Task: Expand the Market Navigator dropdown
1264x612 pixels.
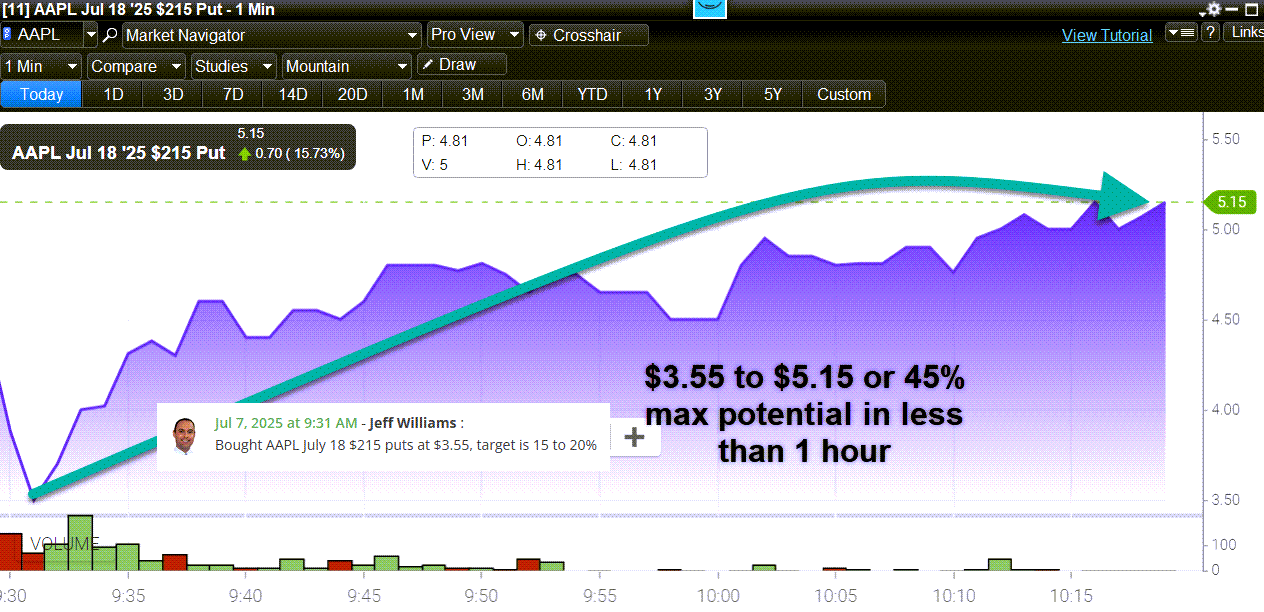Action: click(x=272, y=35)
